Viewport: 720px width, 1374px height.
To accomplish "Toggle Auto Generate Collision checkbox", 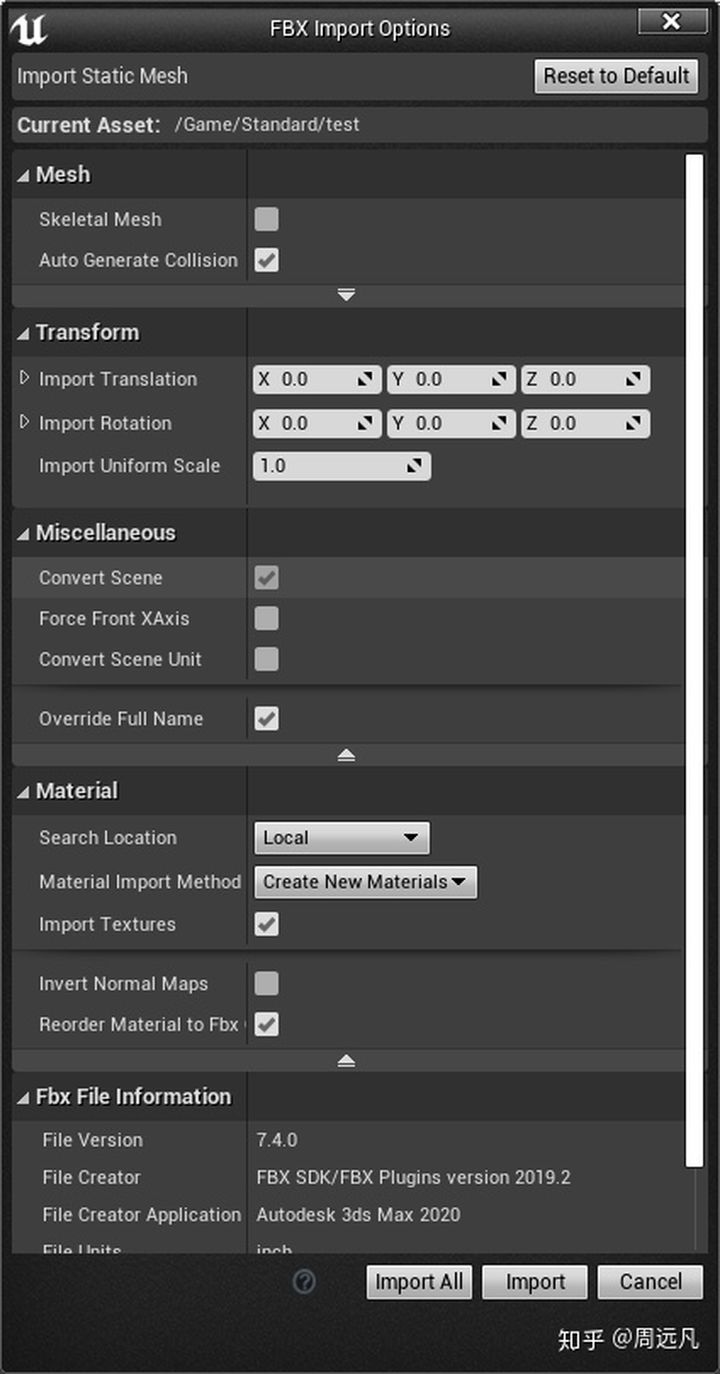I will point(267,260).
